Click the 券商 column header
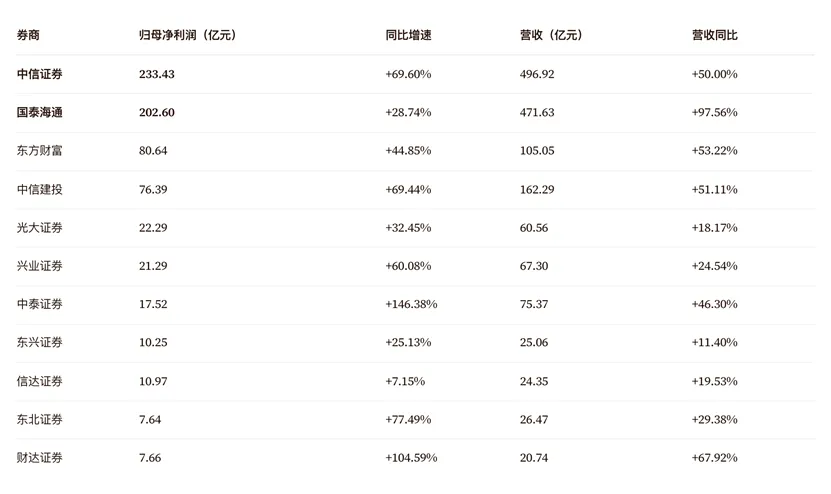Image resolution: width=831 pixels, height=494 pixels. [28, 35]
